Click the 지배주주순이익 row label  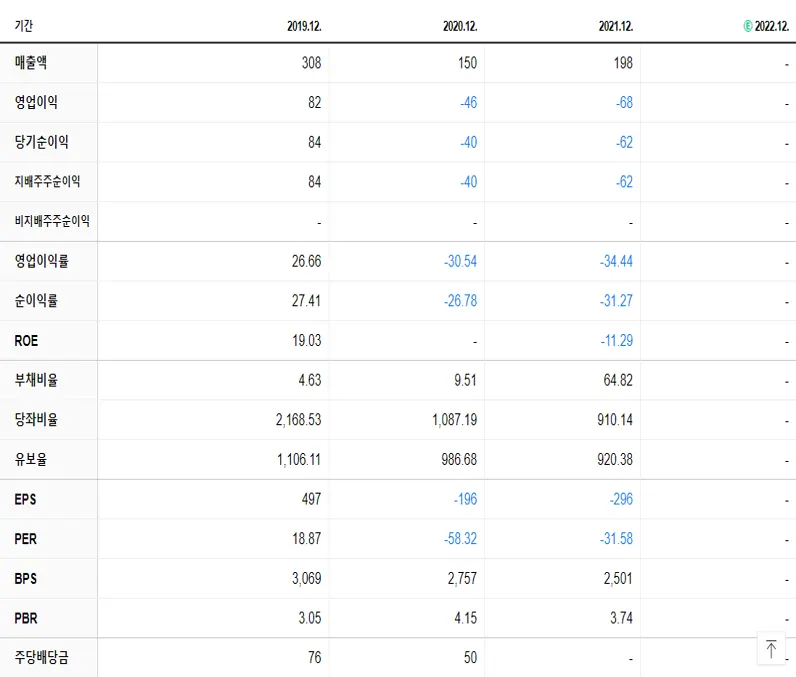pyautogui.click(x=47, y=181)
